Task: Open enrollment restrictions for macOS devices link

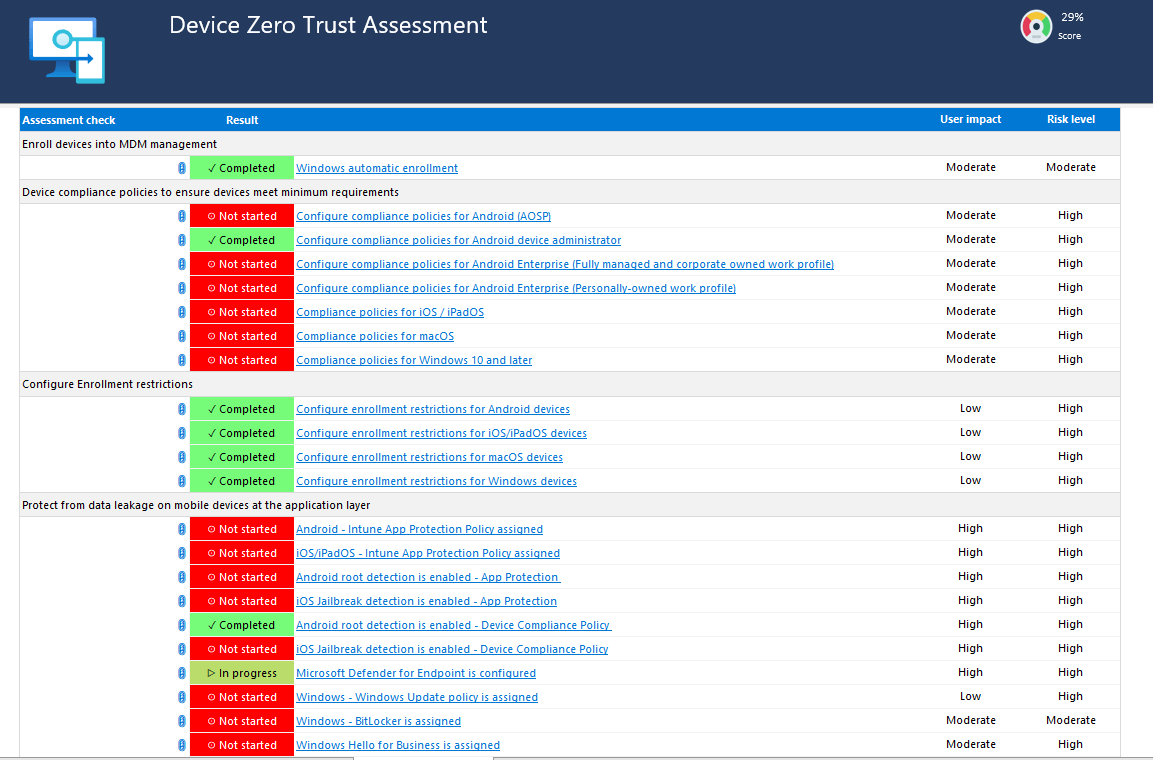Action: [429, 457]
